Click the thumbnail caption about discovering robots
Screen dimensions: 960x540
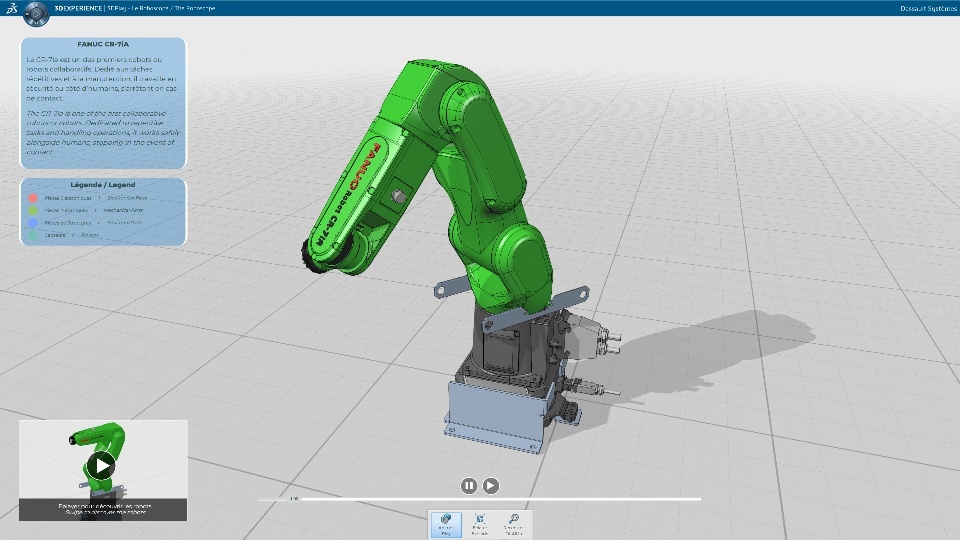103,509
